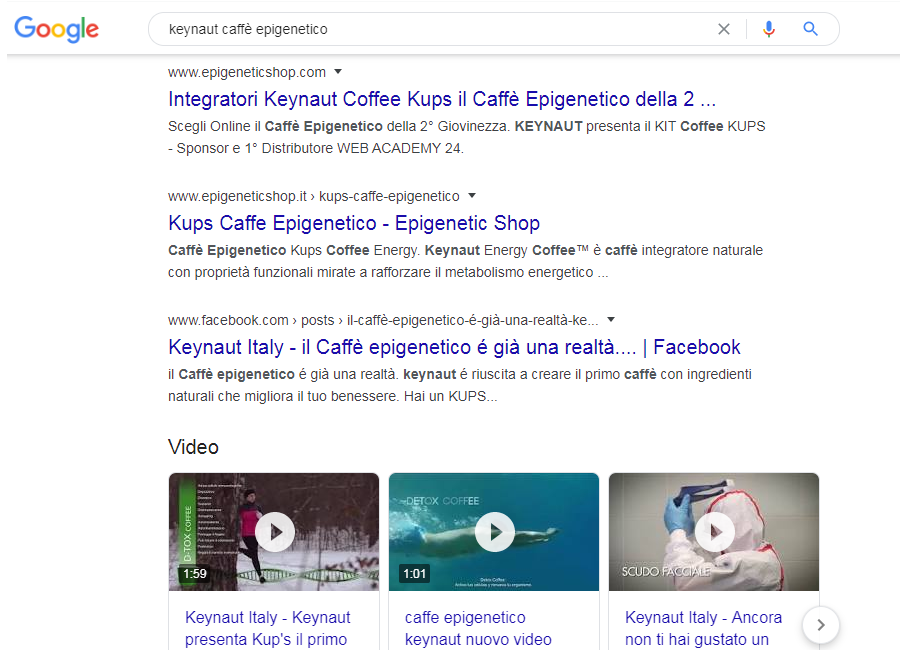Click the www.epigeneticshop.com URL text
Viewport: 900px width, 650px height.
pyautogui.click(x=247, y=72)
